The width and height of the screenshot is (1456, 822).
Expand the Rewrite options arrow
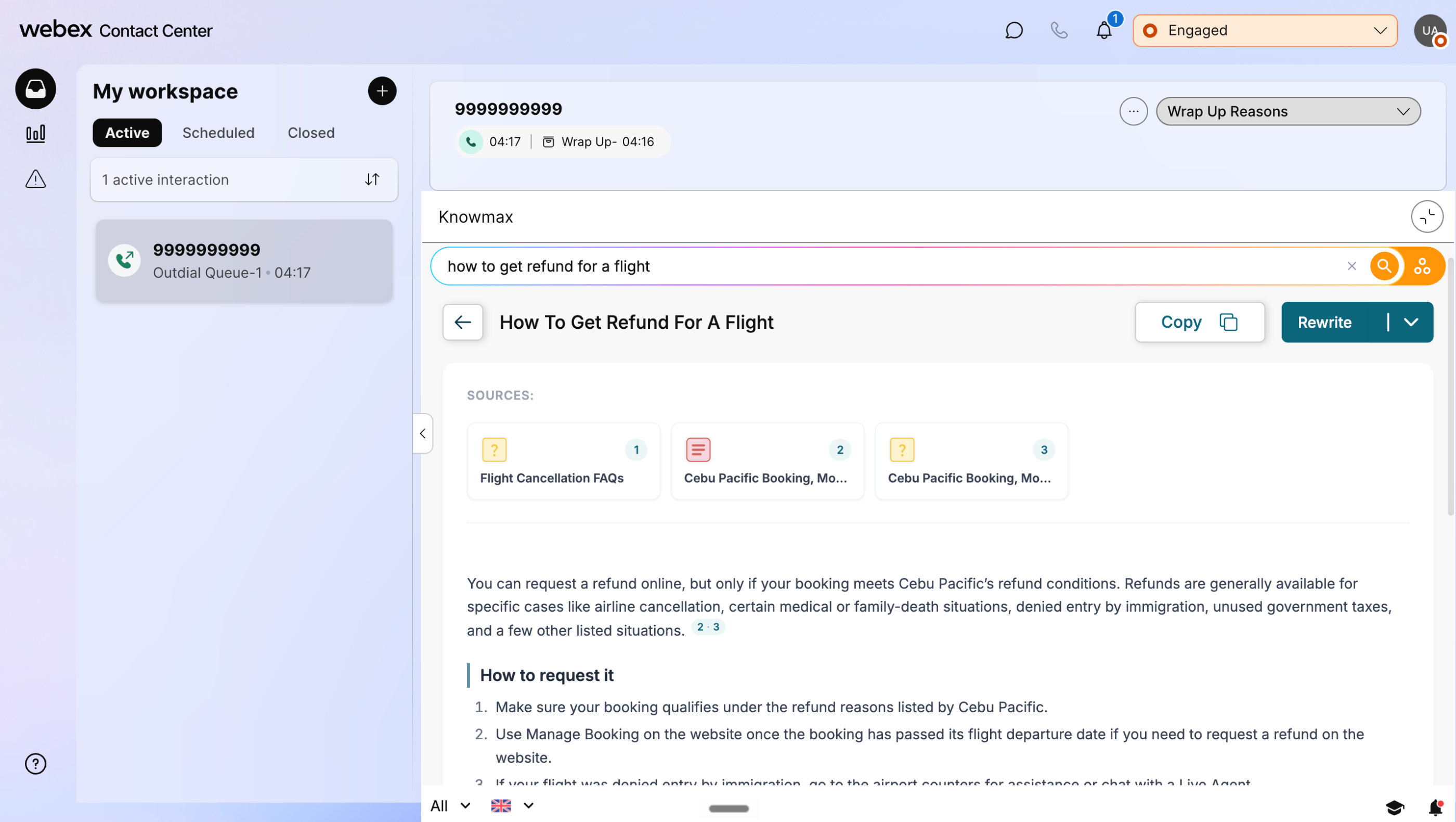click(x=1411, y=322)
